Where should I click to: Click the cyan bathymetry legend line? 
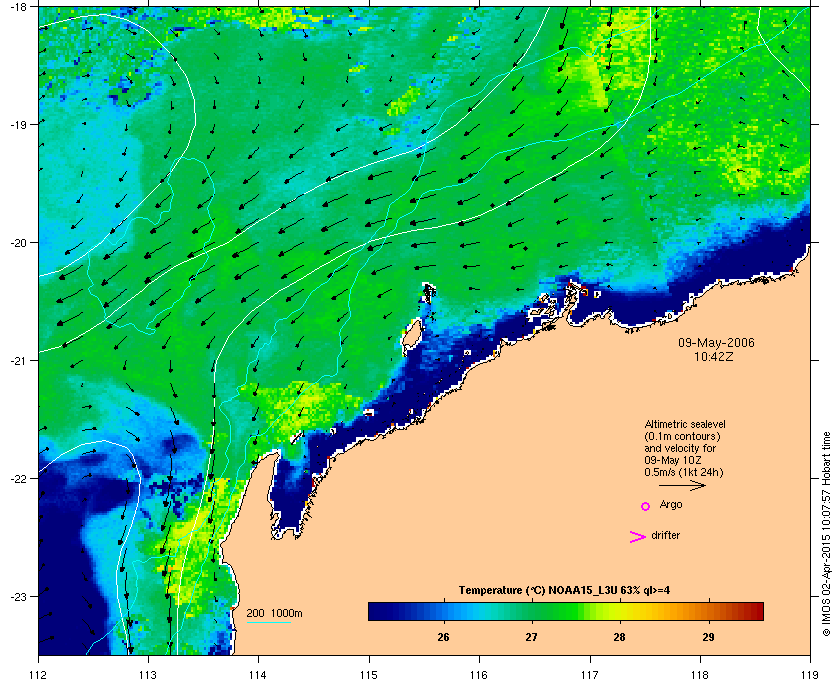pos(268,623)
